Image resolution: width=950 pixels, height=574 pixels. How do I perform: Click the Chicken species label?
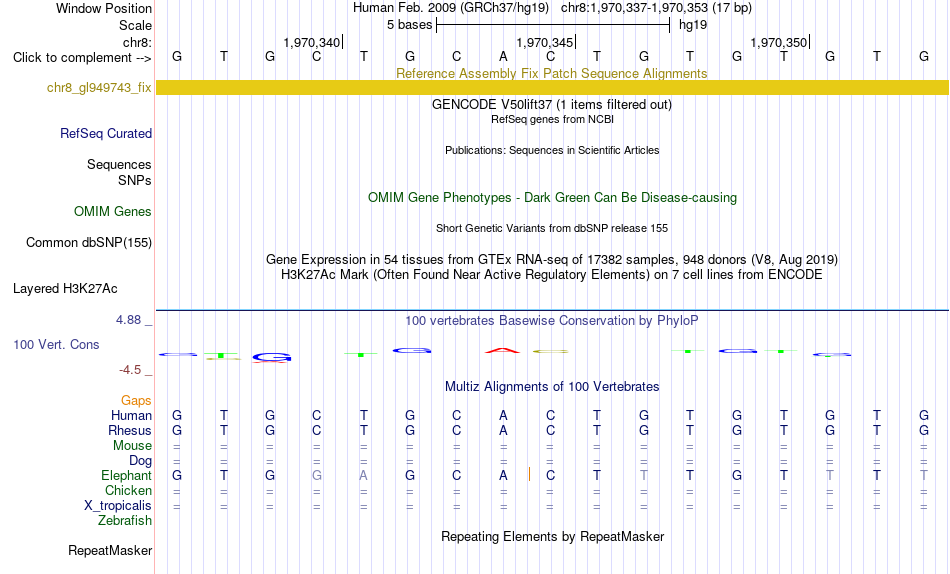(x=128, y=490)
